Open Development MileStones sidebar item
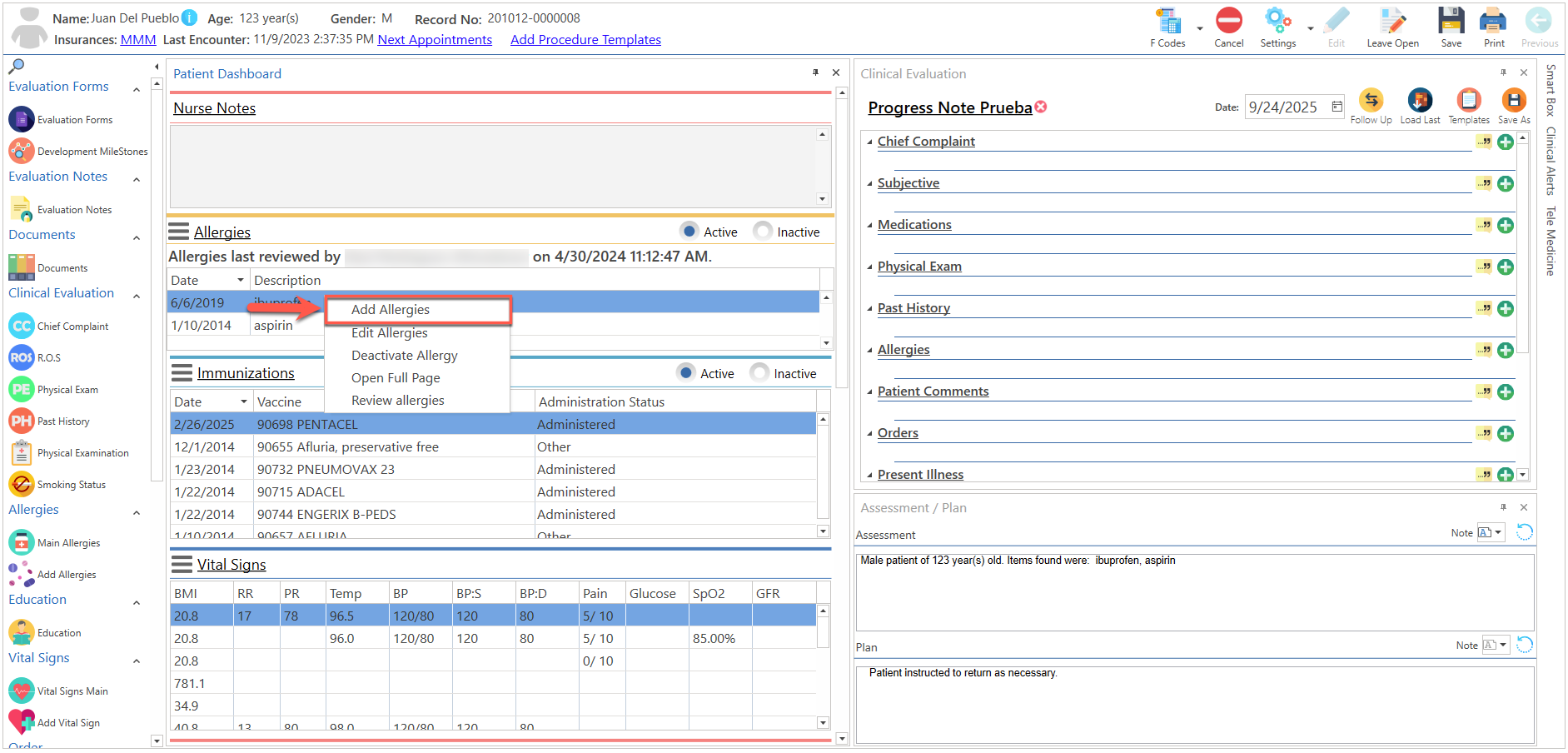 [78, 151]
